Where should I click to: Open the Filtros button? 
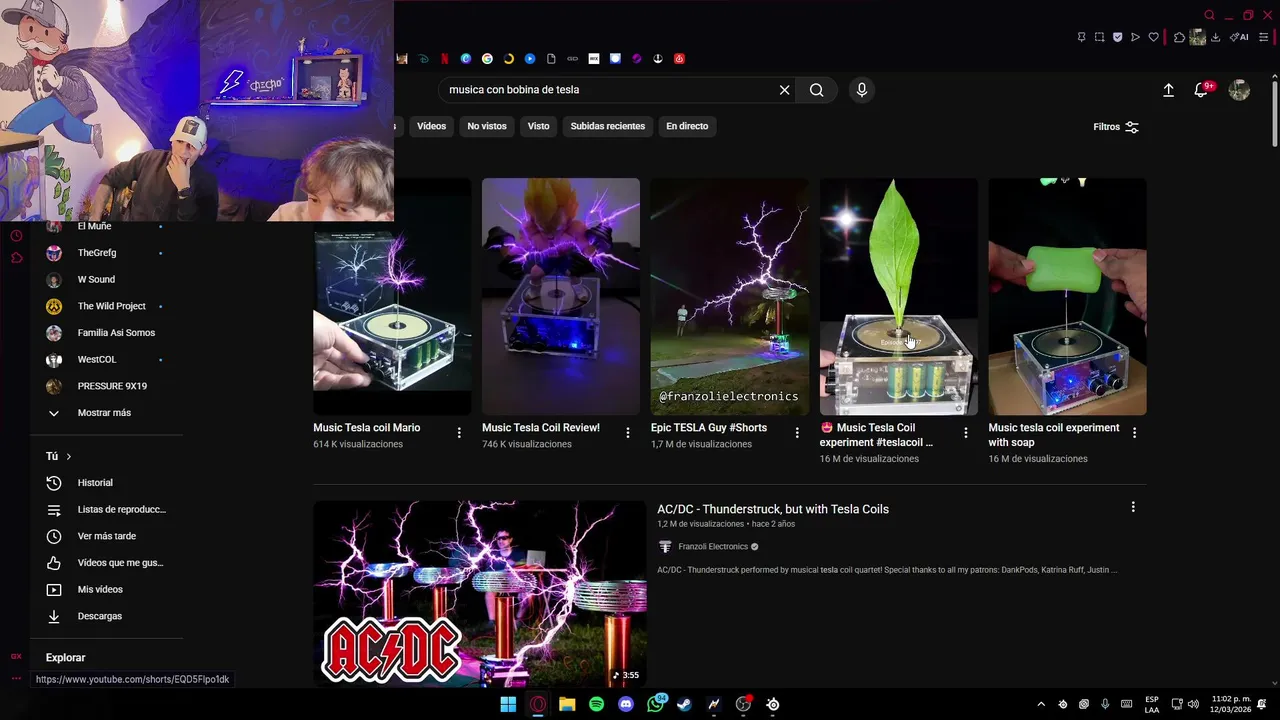tap(1116, 127)
